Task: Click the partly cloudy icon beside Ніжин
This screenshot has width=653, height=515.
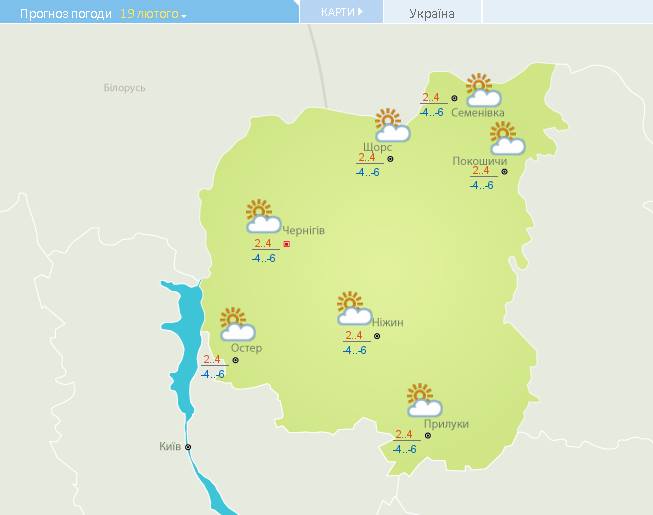Action: tap(354, 308)
